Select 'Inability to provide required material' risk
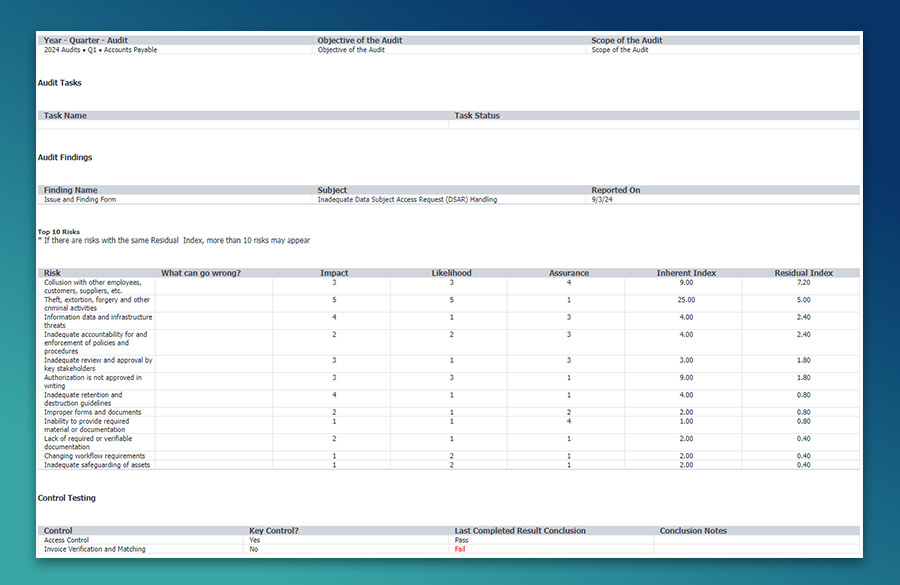 (x=448, y=425)
